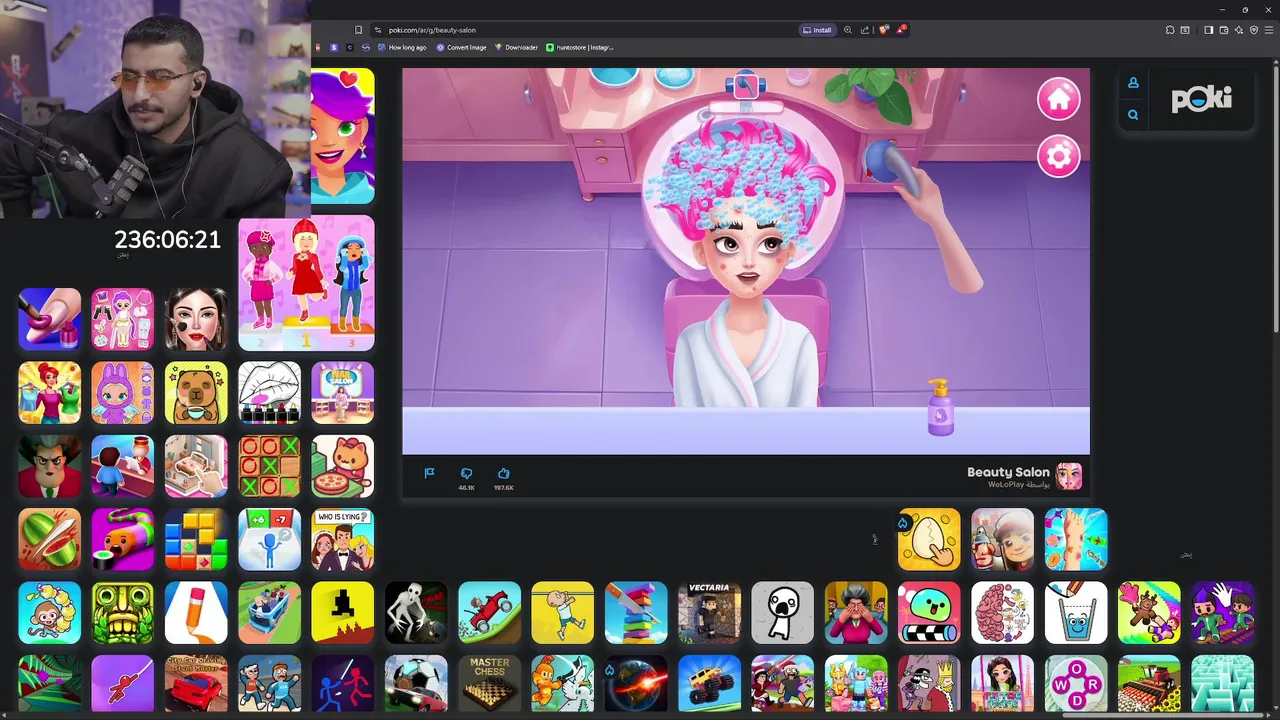Open the Master Chess game thumbnail
This screenshot has width=1280, height=720.
coord(489,683)
